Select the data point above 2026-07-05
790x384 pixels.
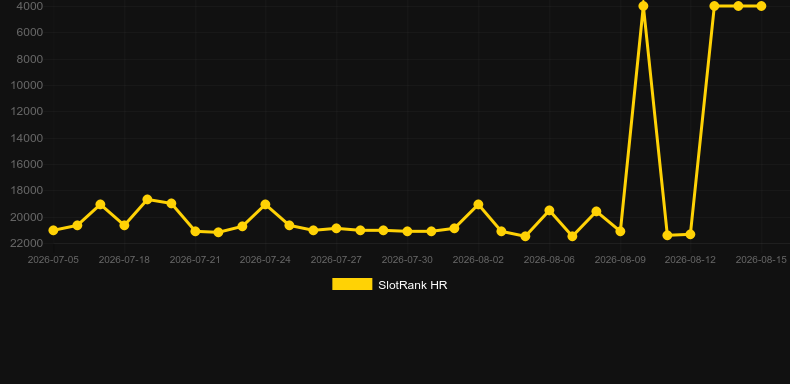point(53,230)
